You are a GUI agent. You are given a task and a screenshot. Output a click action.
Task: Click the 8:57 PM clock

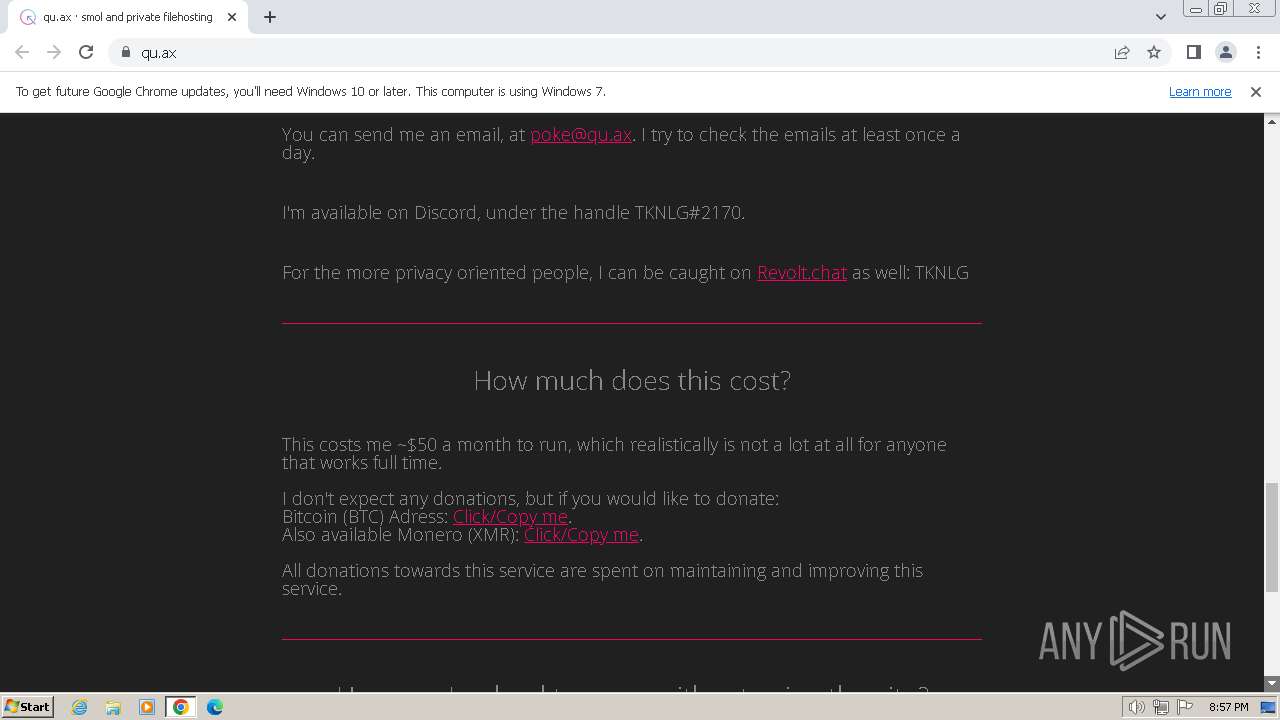[1228, 707]
